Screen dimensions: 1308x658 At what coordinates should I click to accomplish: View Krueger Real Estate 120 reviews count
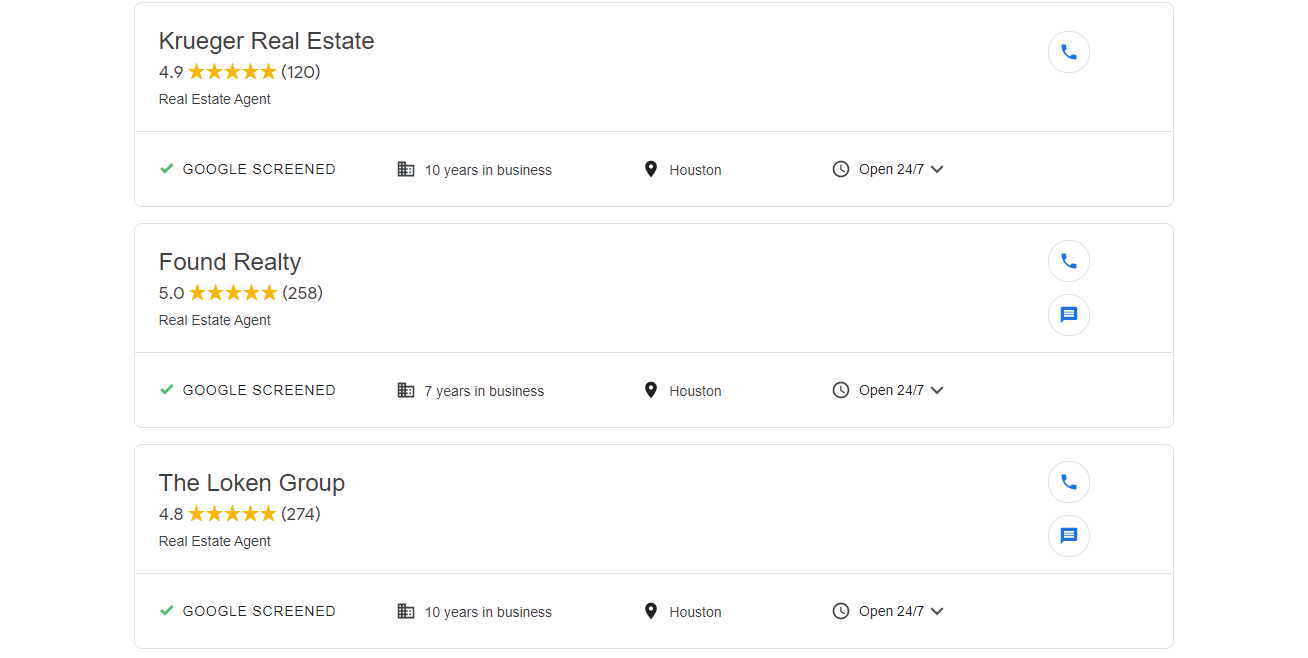coord(301,72)
